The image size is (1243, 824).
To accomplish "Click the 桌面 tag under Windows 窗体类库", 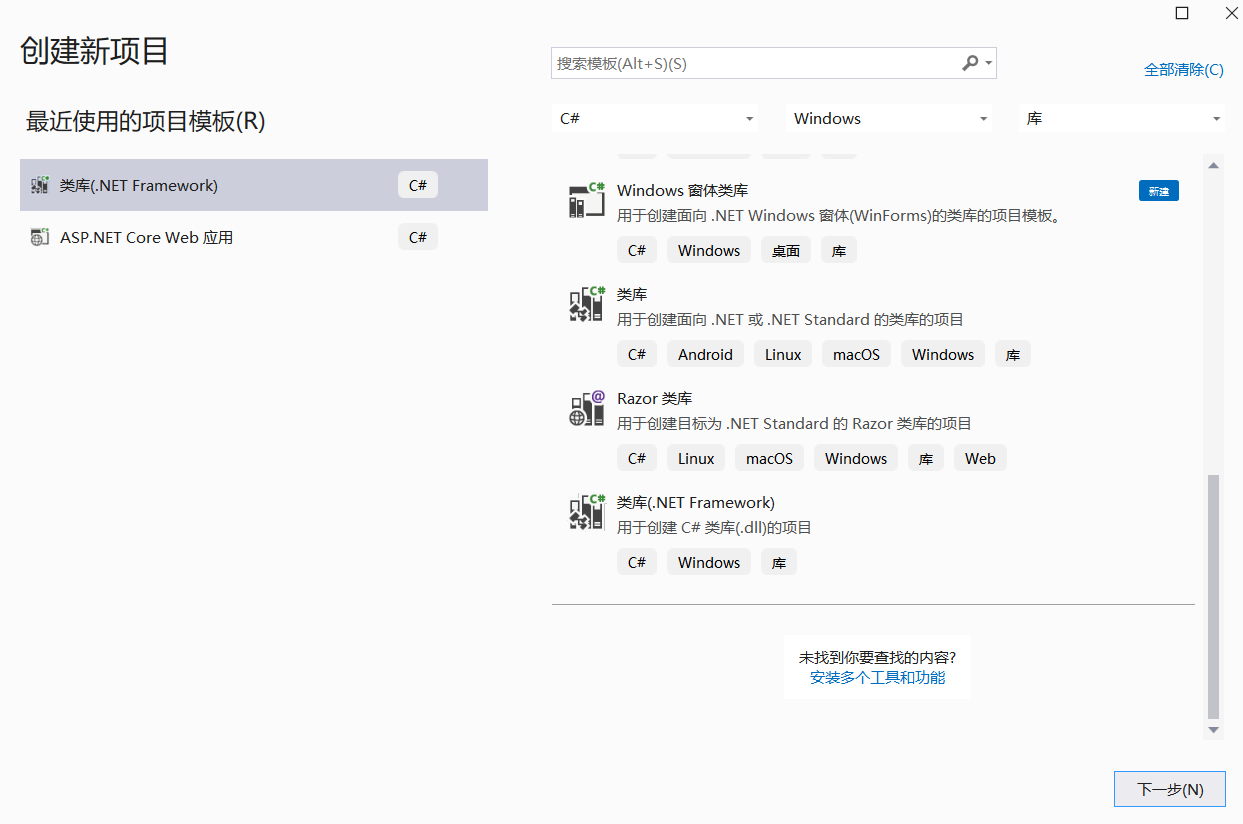I will [786, 250].
